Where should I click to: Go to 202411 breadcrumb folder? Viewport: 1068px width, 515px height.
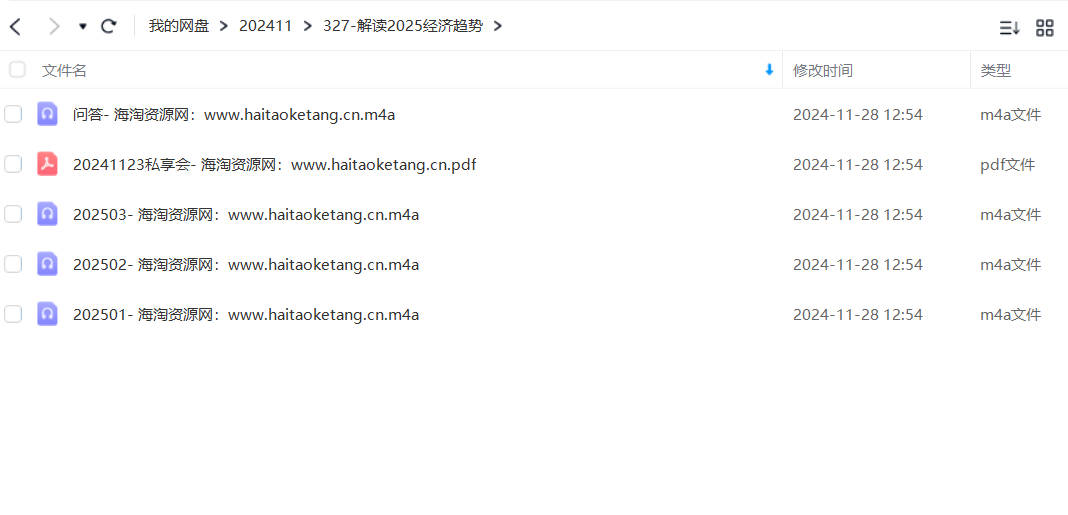pos(266,27)
